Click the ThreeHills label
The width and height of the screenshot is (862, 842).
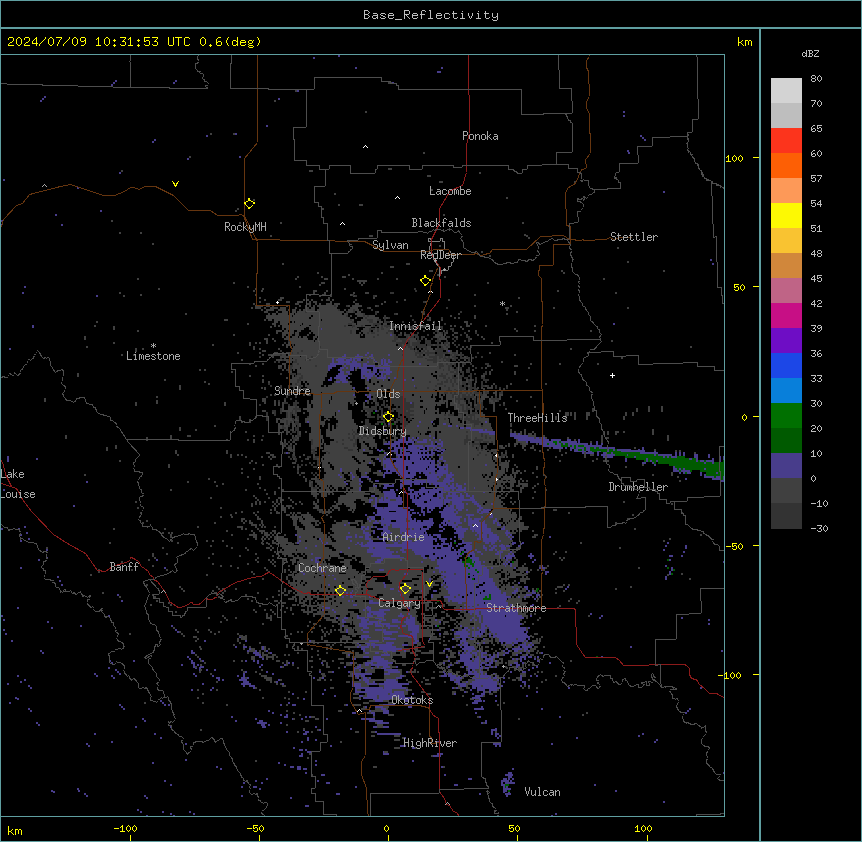pyautogui.click(x=537, y=418)
